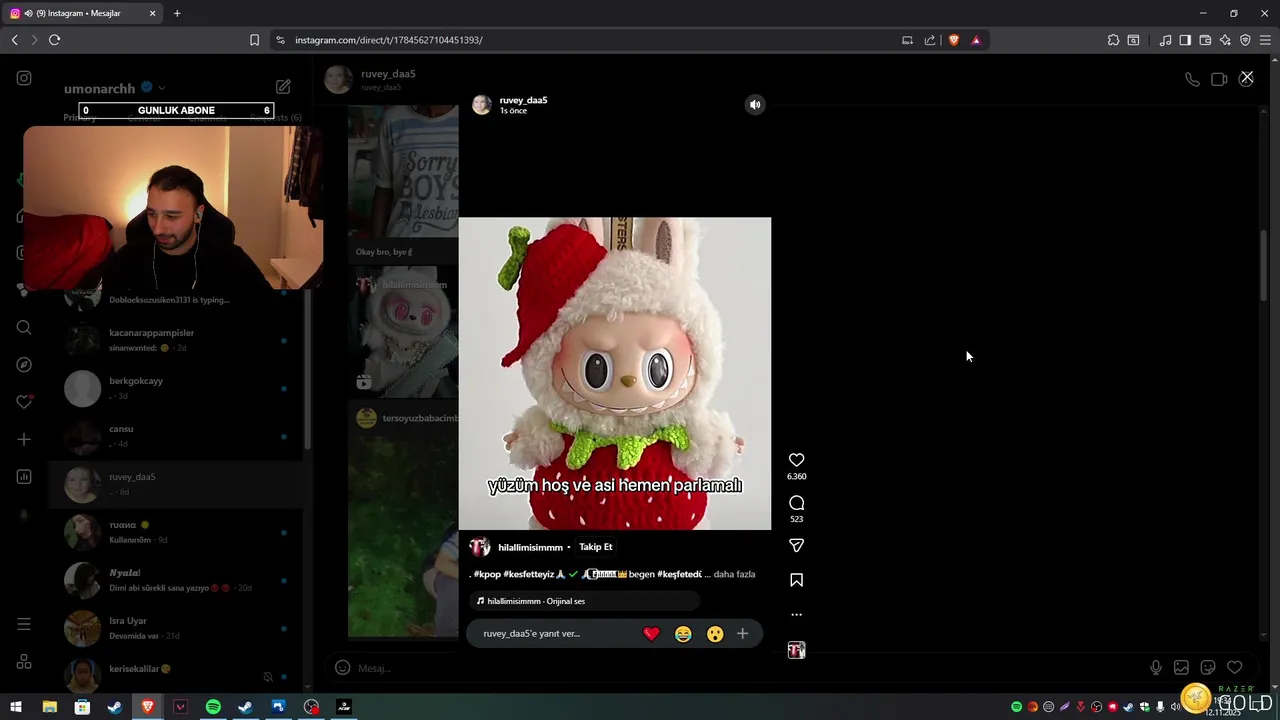The width and height of the screenshot is (1280, 720).
Task: Open the audio cover thumbnail beside reel
Action: tap(796, 650)
